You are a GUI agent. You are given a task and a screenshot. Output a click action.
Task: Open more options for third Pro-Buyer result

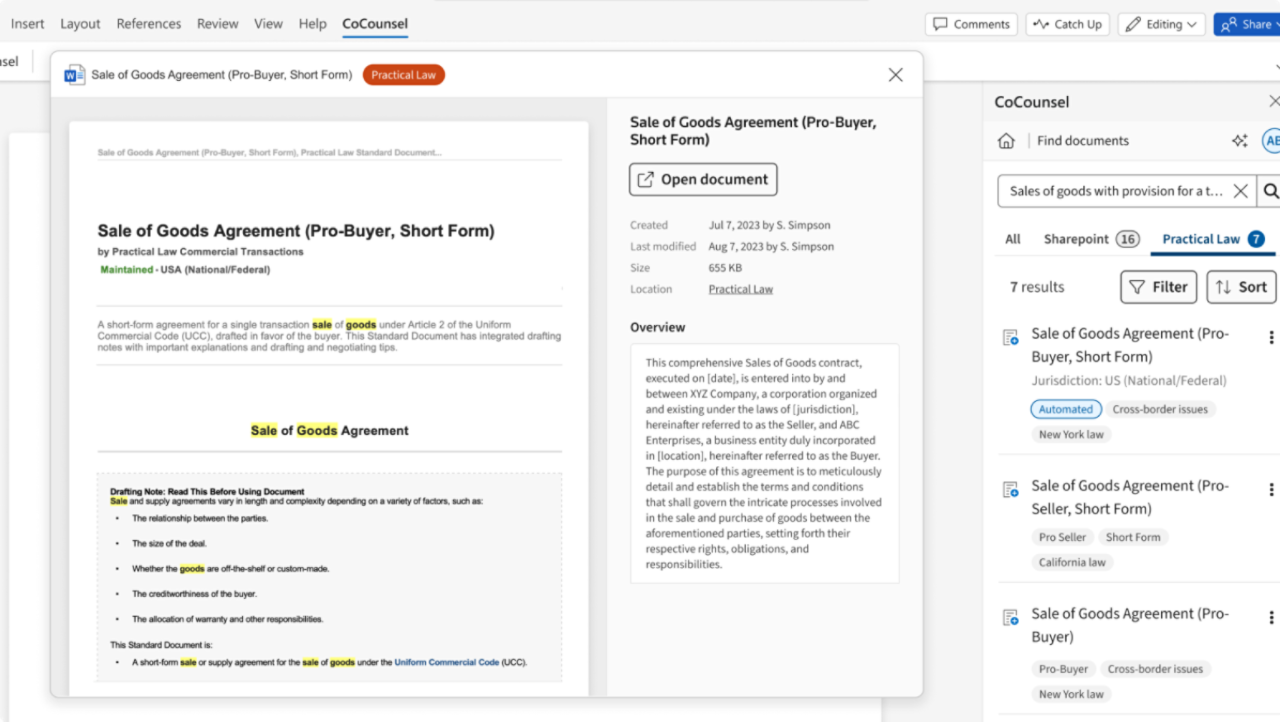[x=1271, y=618]
